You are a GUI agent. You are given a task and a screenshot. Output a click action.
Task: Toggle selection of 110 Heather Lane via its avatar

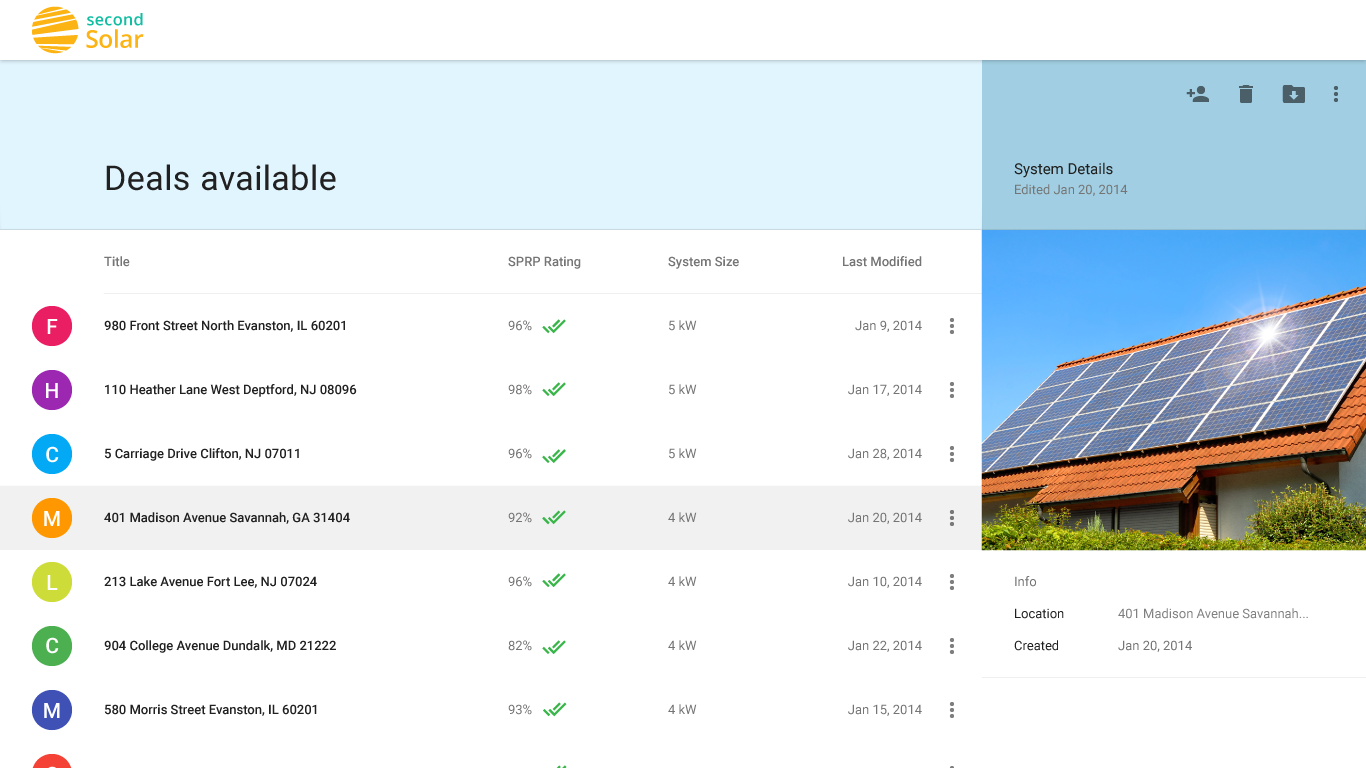click(x=52, y=390)
